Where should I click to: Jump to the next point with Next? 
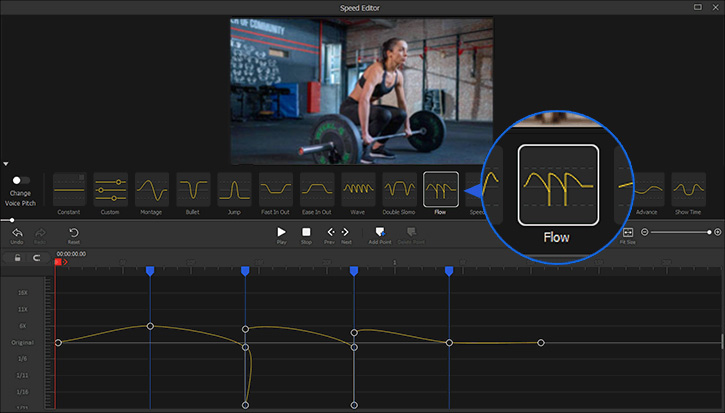point(346,232)
